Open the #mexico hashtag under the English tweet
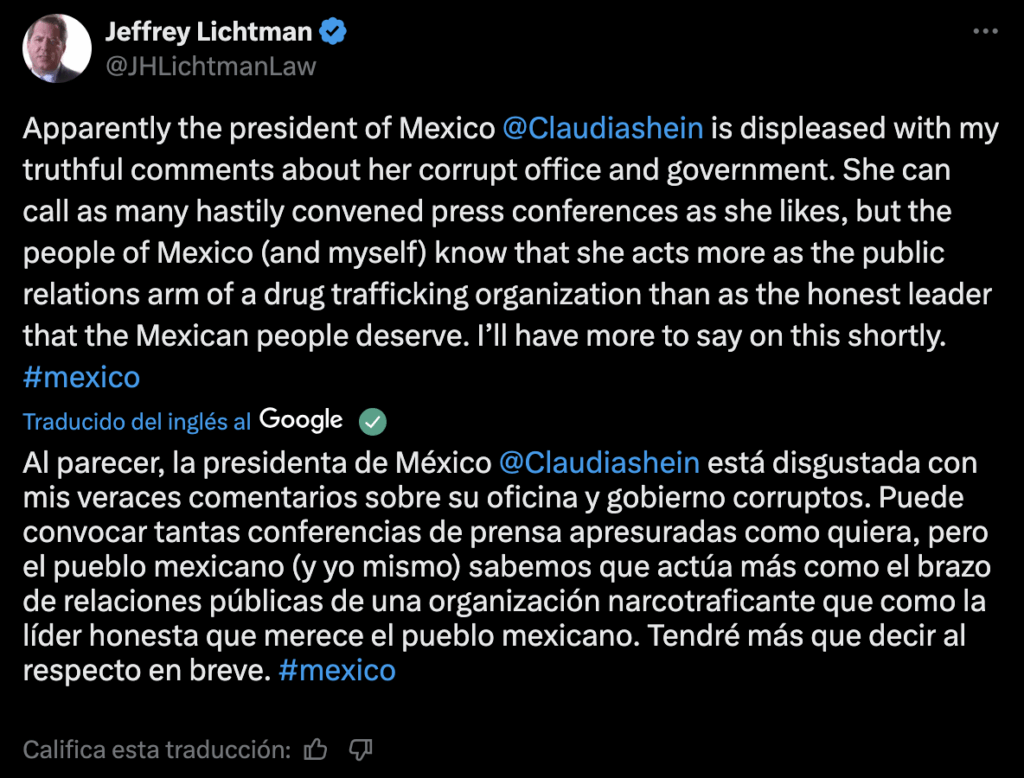This screenshot has height=778, width=1024. point(82,377)
